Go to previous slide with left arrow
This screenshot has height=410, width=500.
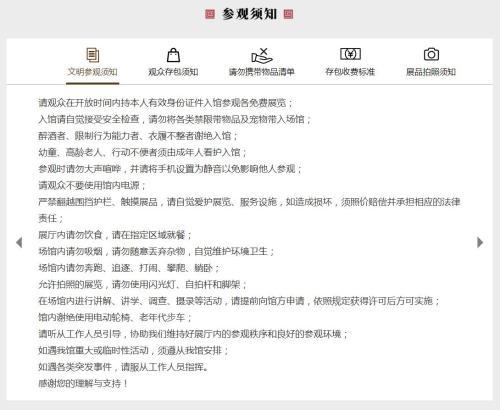[19, 242]
